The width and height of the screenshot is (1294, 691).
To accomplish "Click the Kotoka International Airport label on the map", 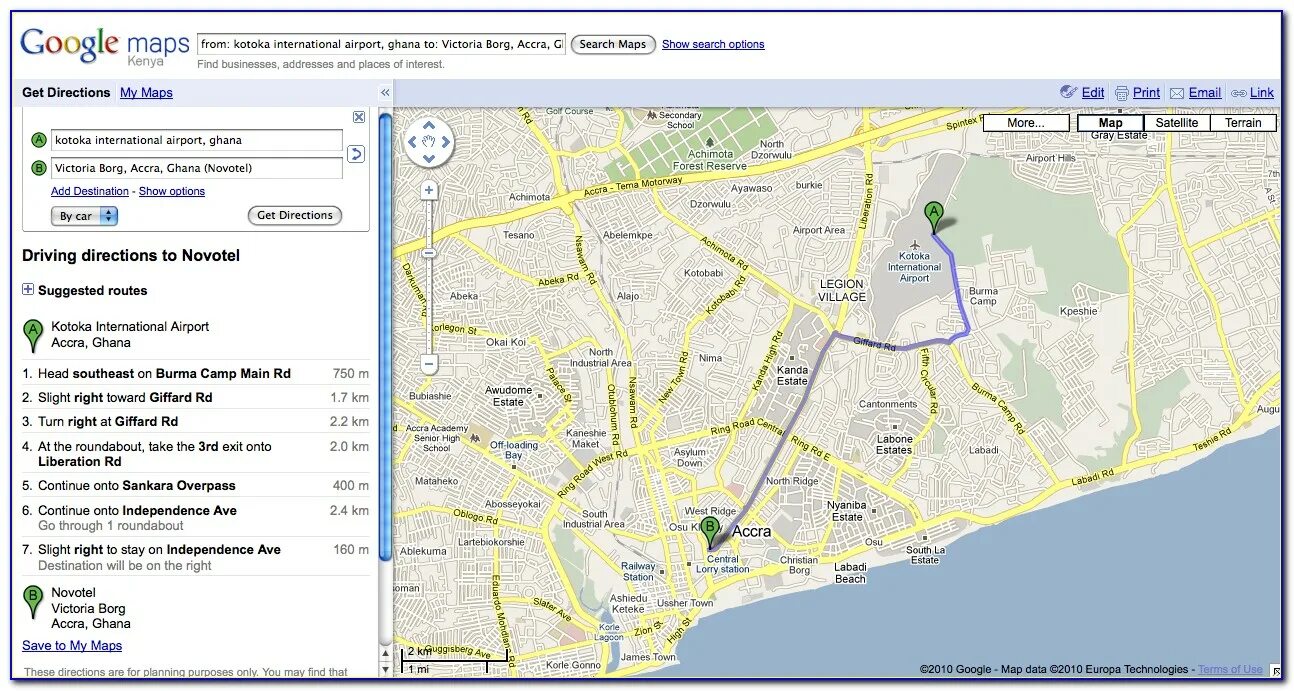I will point(914,267).
